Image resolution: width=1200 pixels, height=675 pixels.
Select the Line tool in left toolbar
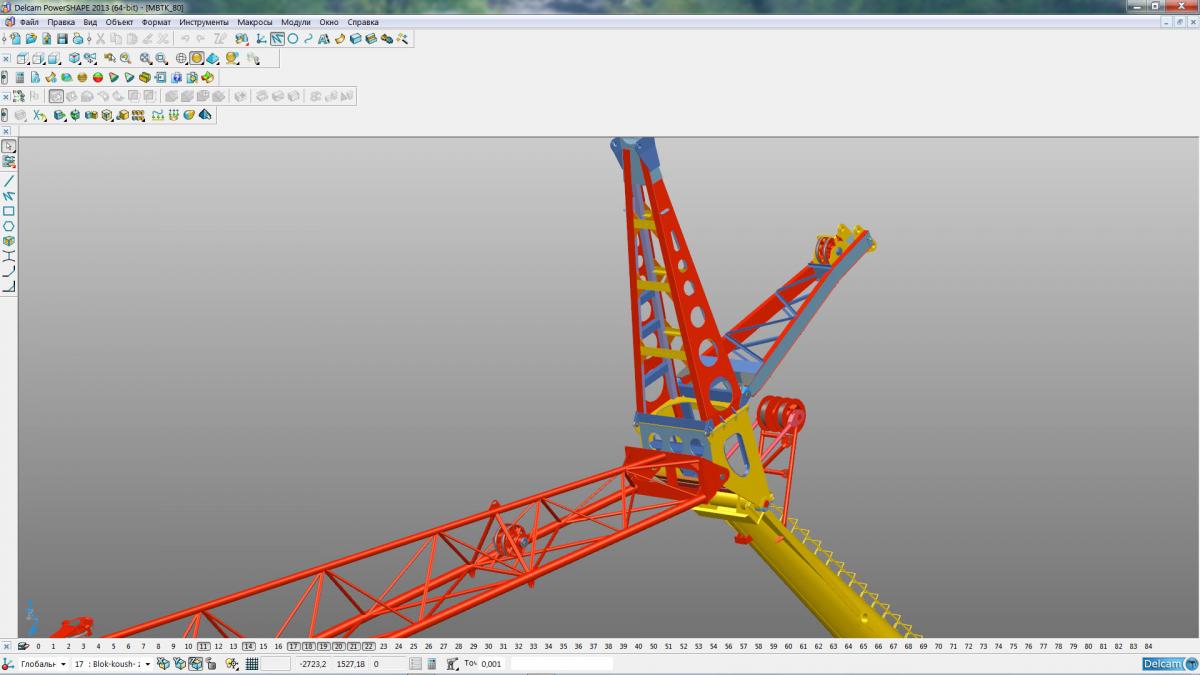pyautogui.click(x=9, y=181)
